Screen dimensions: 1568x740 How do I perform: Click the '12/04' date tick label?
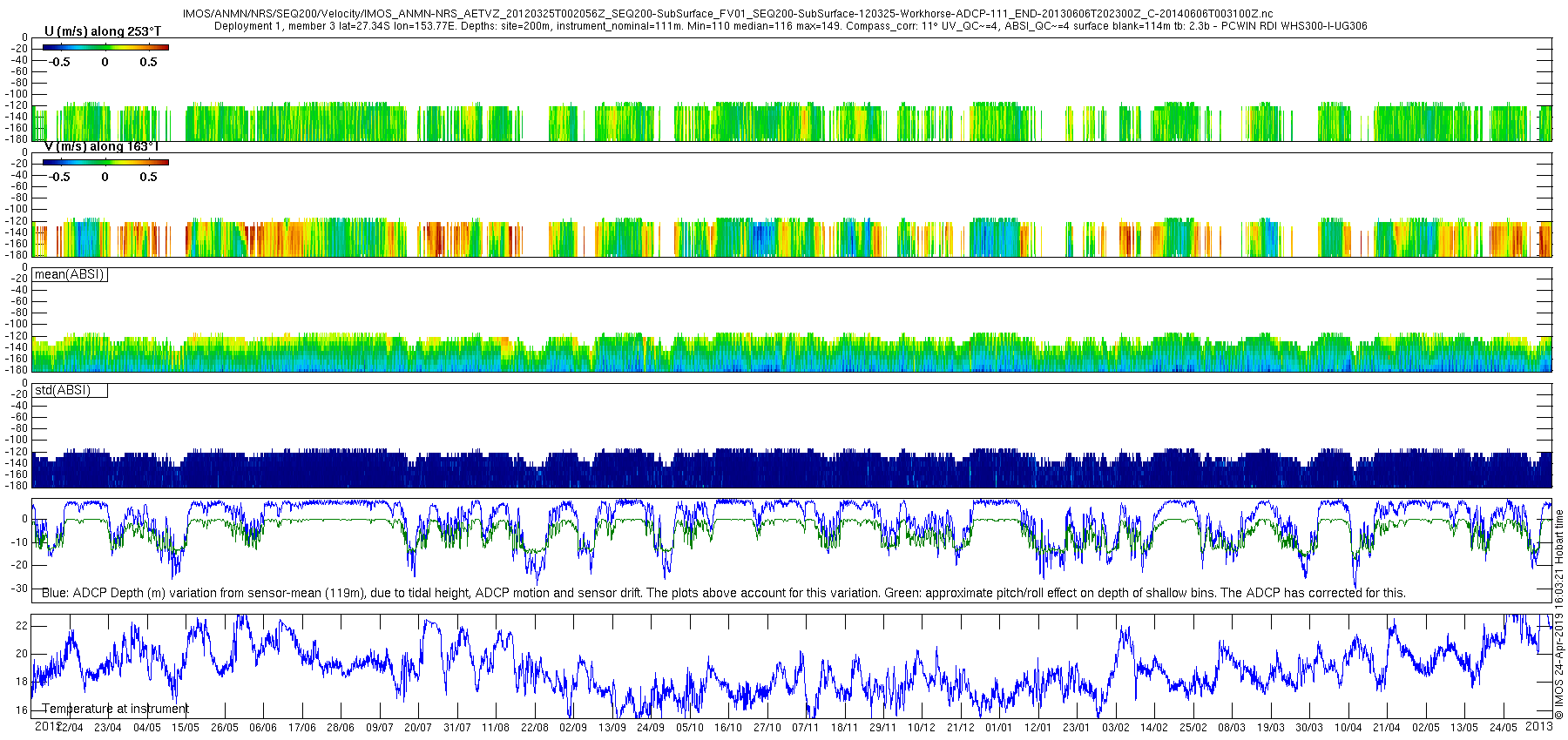(x=70, y=728)
